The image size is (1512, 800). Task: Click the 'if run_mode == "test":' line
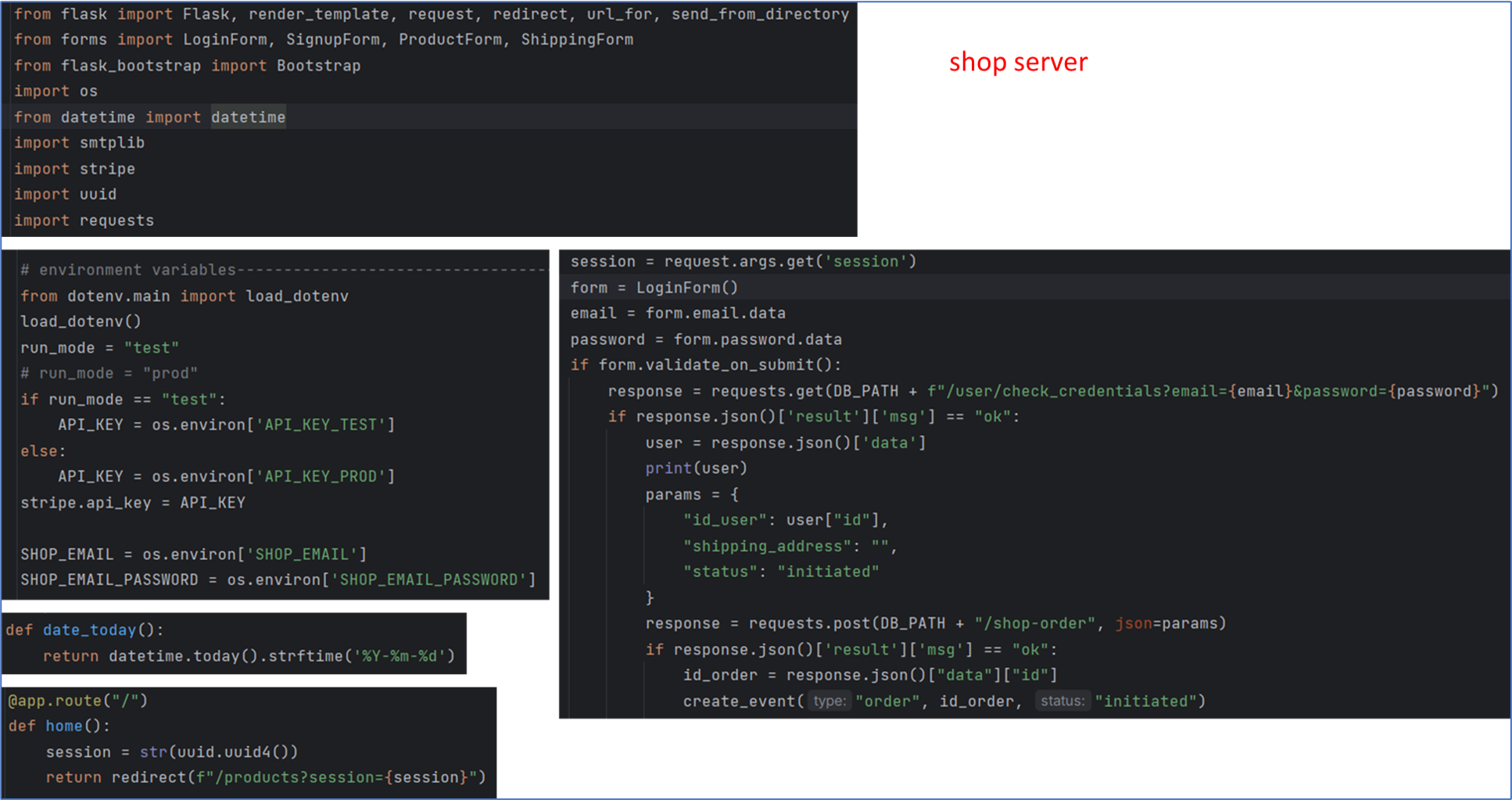click(123, 400)
